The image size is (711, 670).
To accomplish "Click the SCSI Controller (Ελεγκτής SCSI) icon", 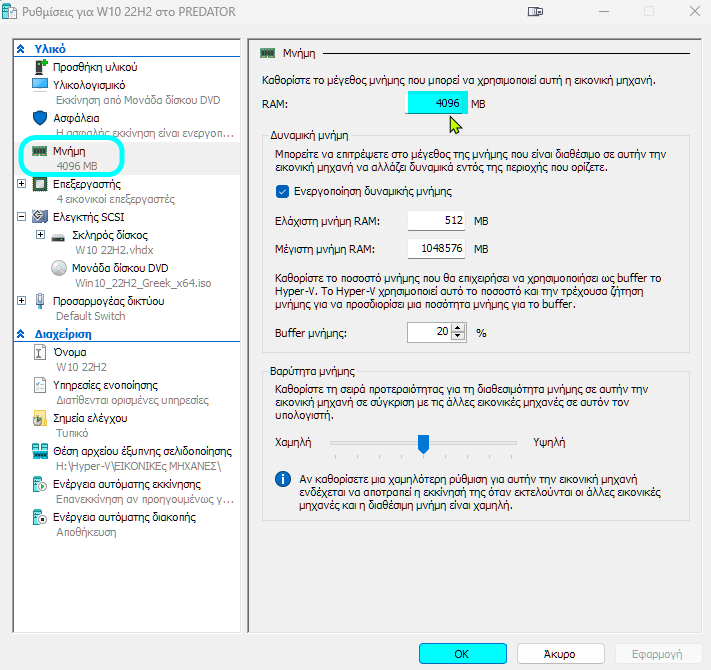I will click(40, 217).
